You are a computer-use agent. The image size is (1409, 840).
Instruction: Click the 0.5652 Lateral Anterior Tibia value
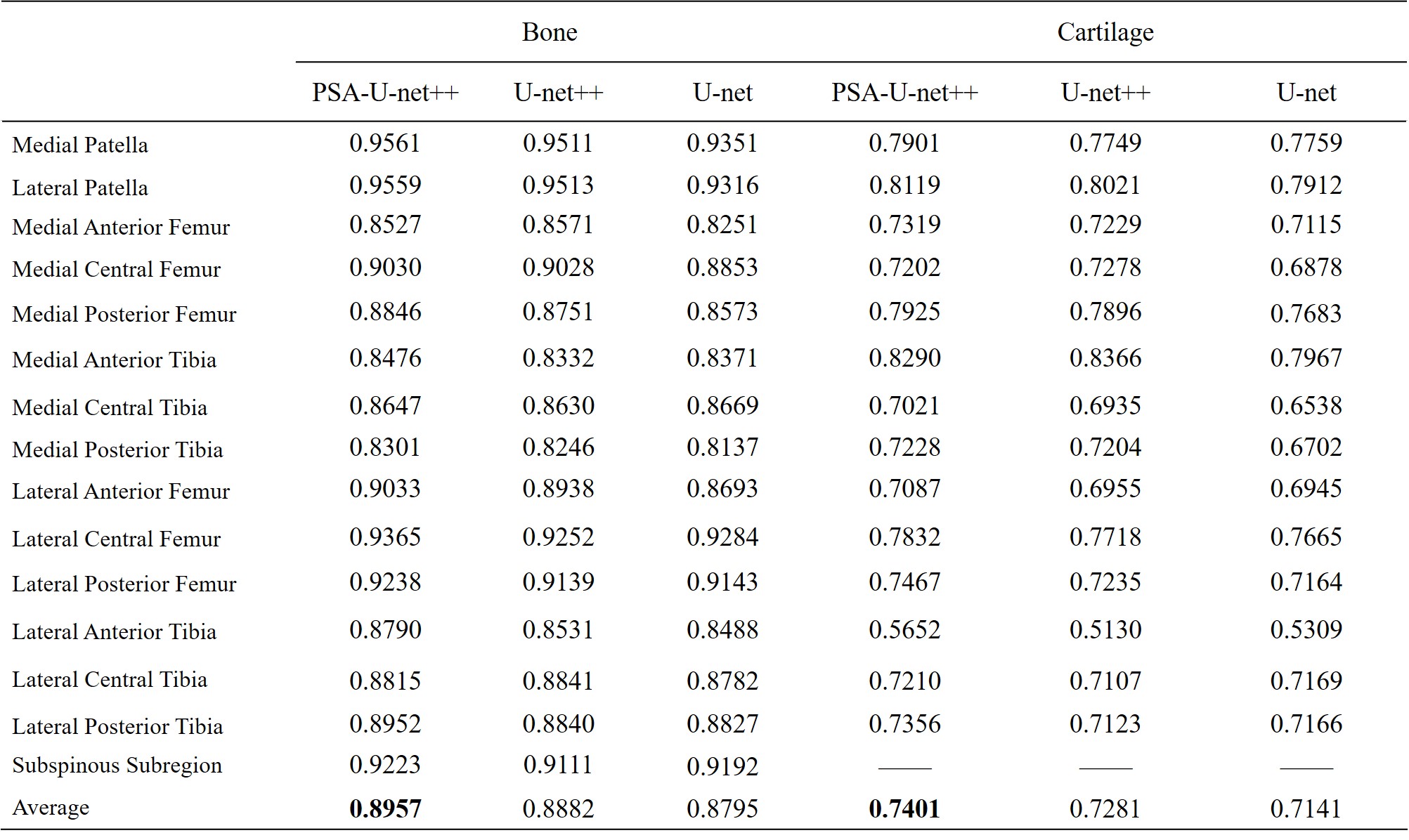tap(904, 630)
